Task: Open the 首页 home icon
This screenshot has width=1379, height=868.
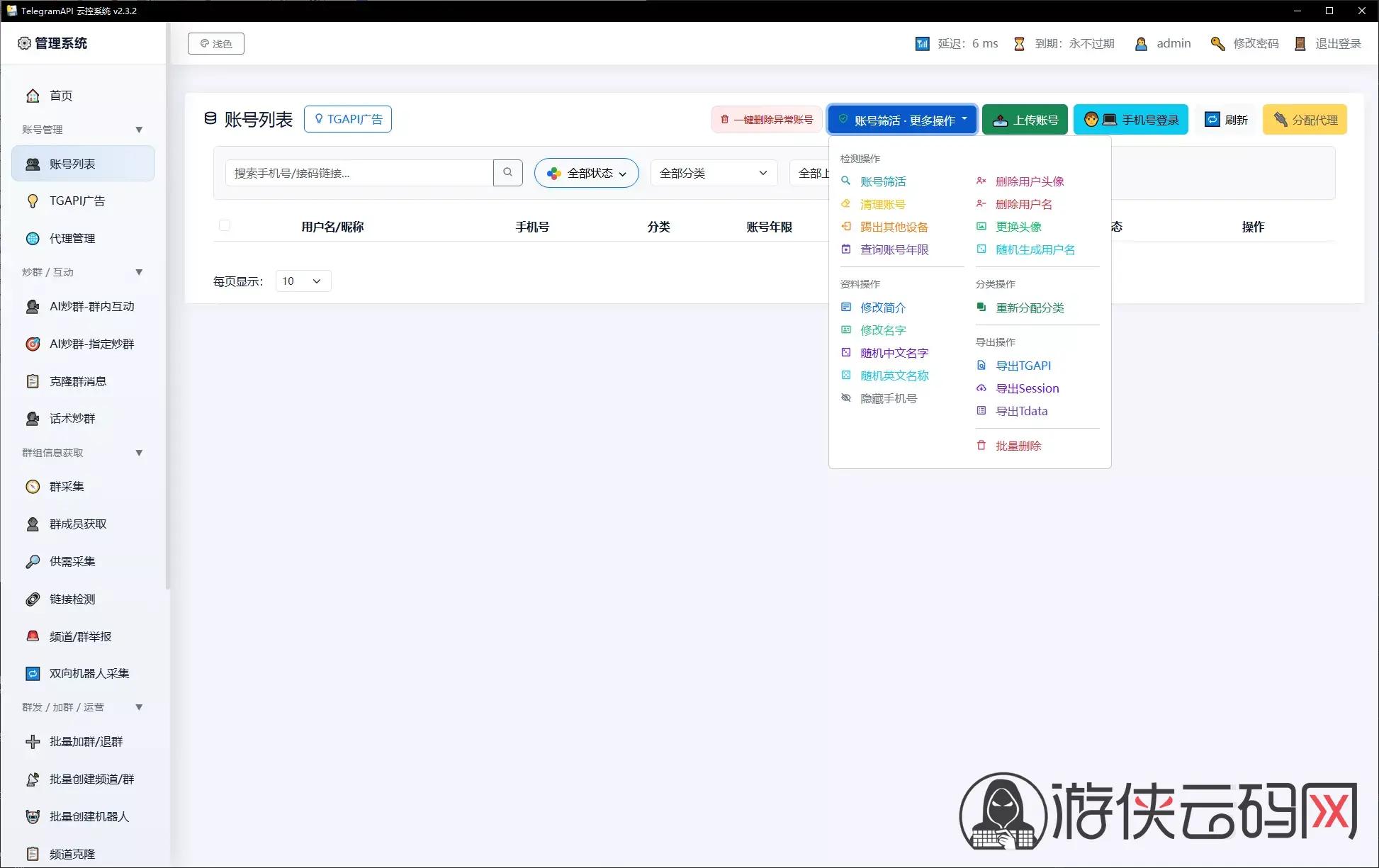Action: [33, 96]
